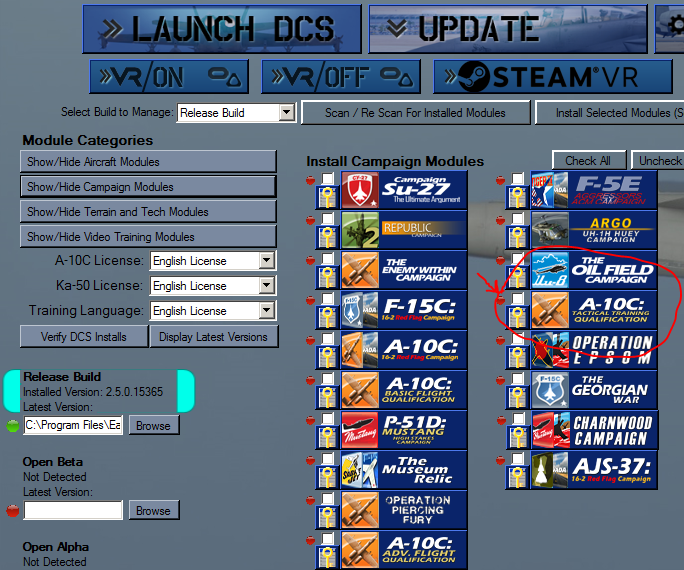Select Charnwood Campaign banner
This screenshot has height=570, width=684.
click(594, 430)
